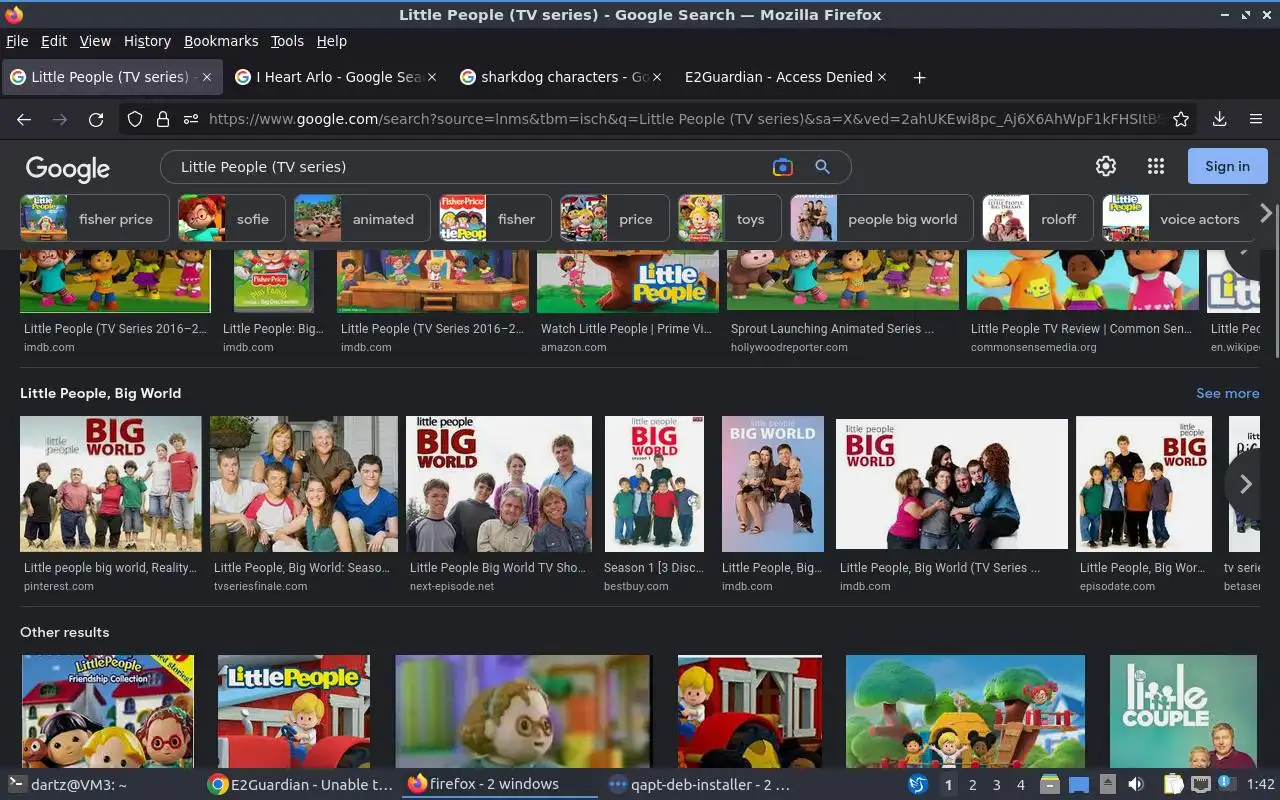Bookmark this page with the star
Image resolution: width=1280 pixels, height=800 pixels.
(1181, 119)
